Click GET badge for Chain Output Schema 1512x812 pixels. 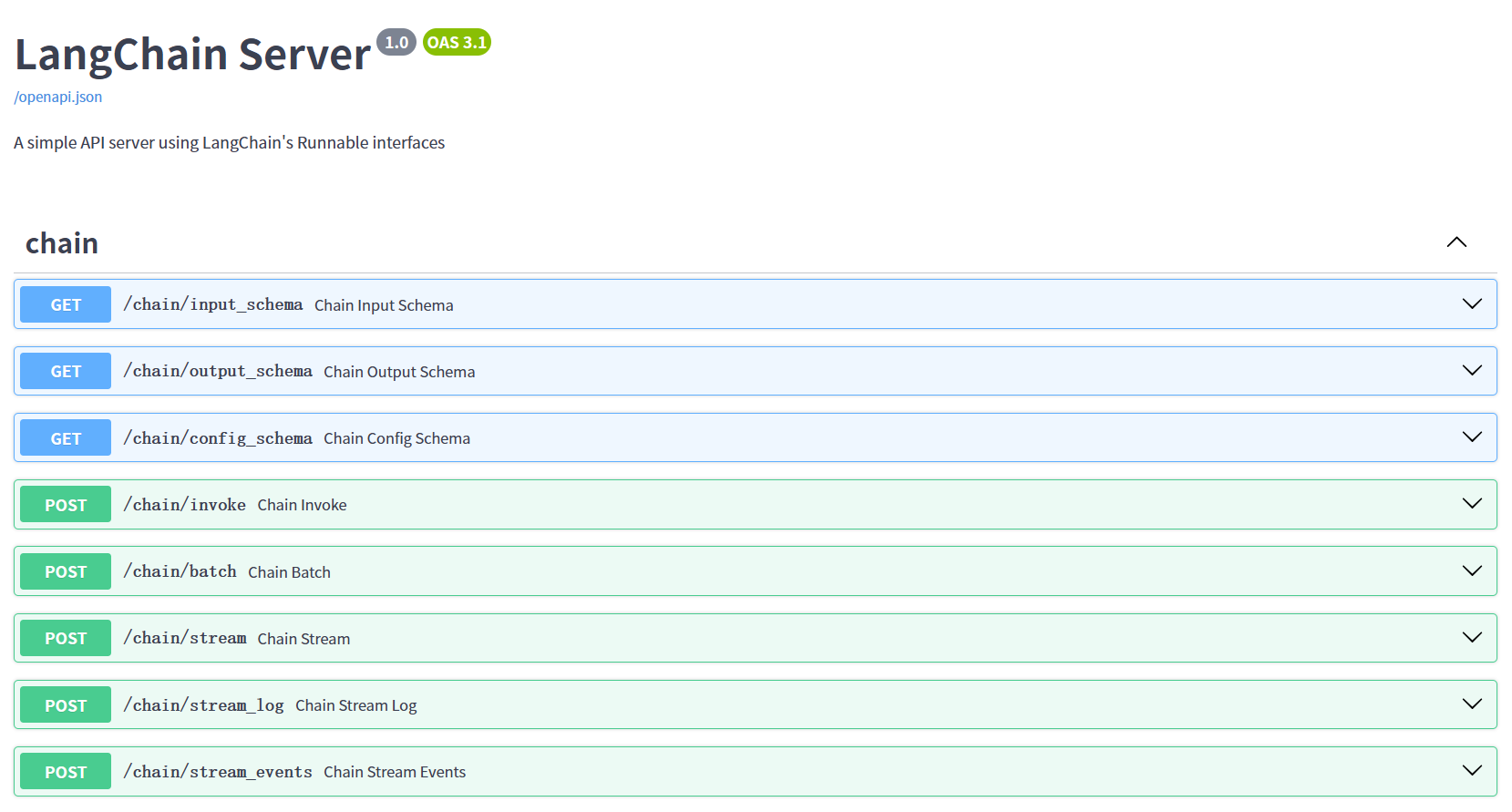66,371
